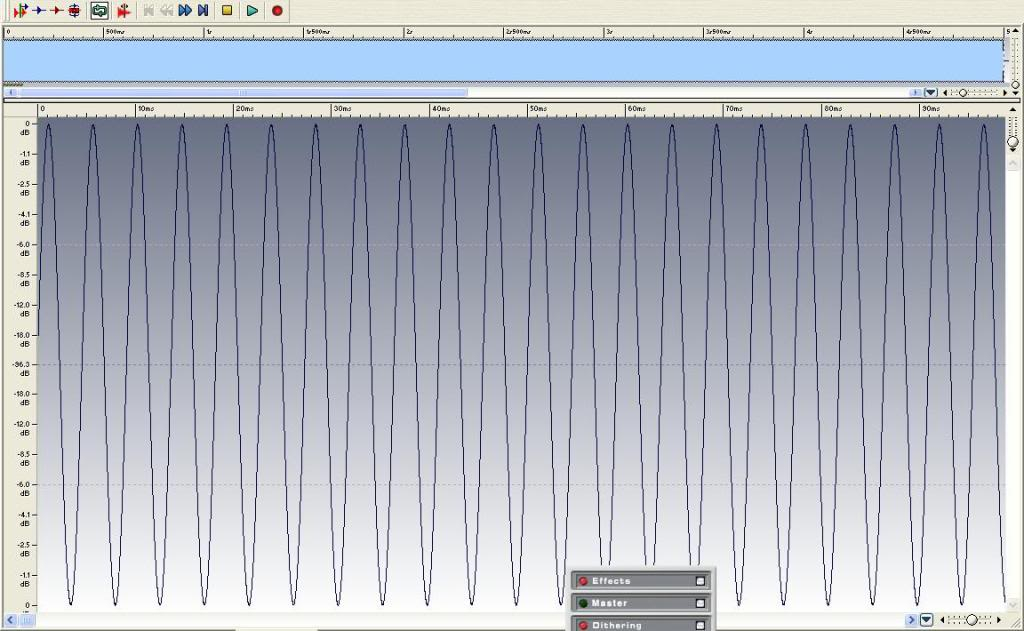Stop playback using the yellow Stop square
This screenshot has width=1024, height=631.
[x=227, y=10]
